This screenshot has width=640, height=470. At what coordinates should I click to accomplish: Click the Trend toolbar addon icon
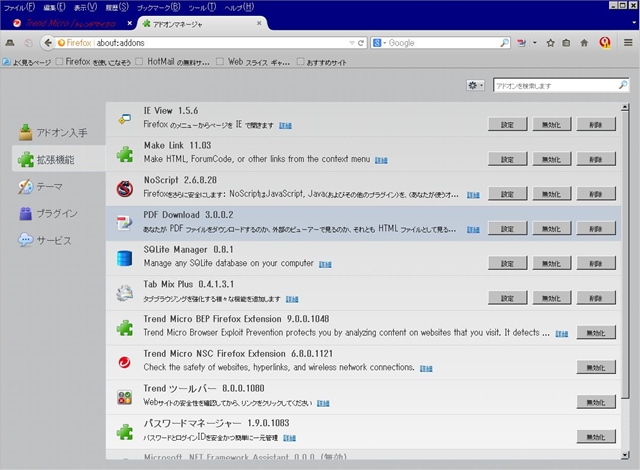tap(124, 397)
